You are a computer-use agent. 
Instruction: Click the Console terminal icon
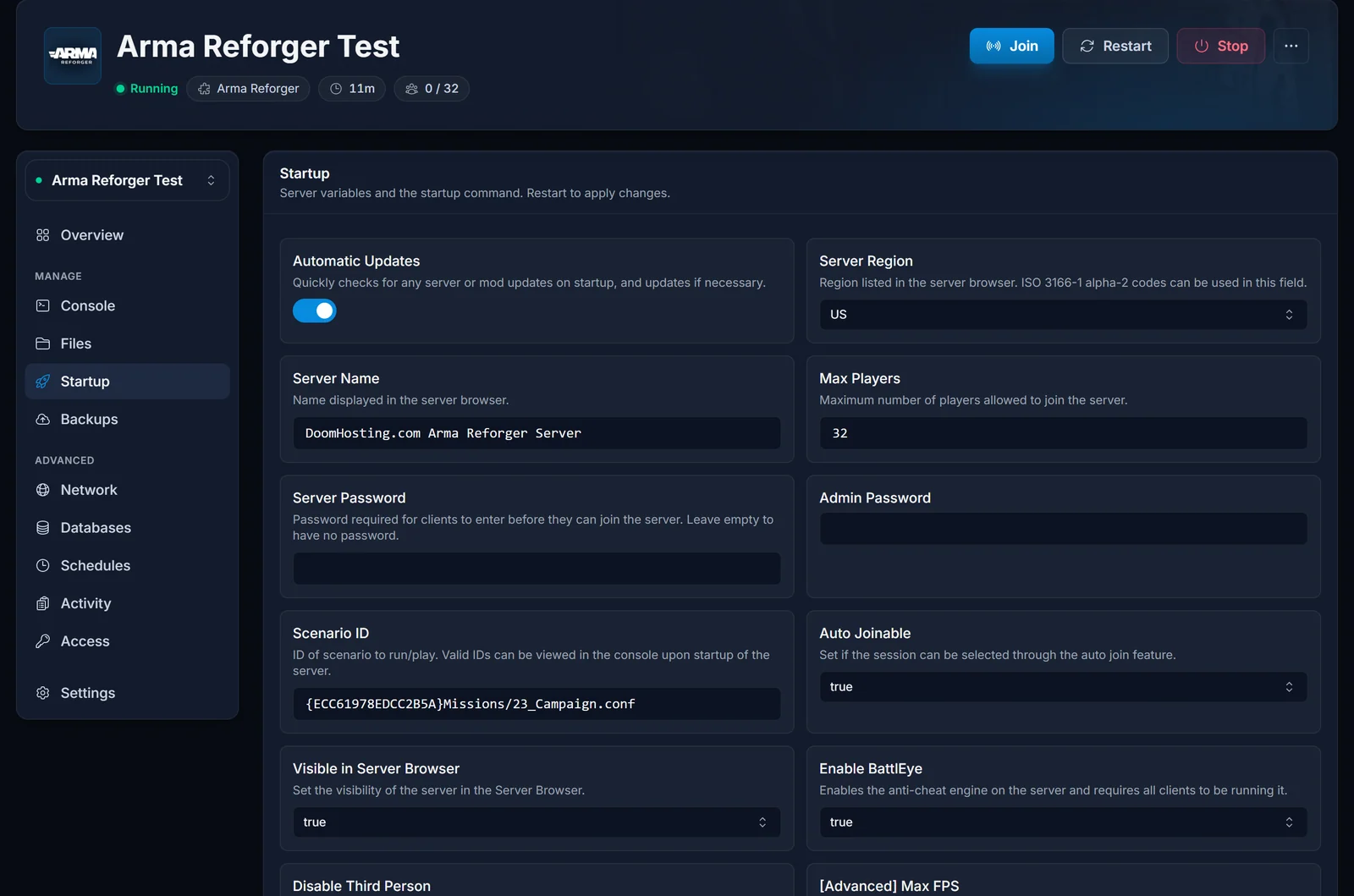43,306
